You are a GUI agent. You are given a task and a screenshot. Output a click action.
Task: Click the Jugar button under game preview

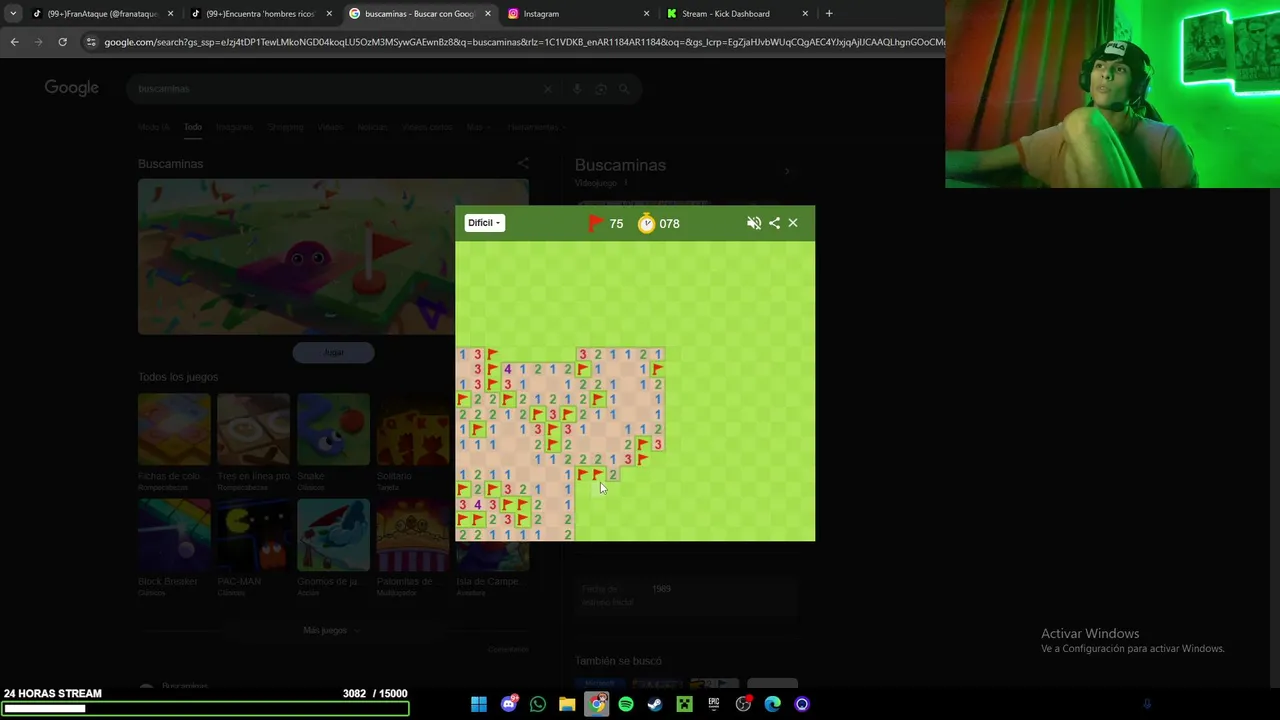334,352
